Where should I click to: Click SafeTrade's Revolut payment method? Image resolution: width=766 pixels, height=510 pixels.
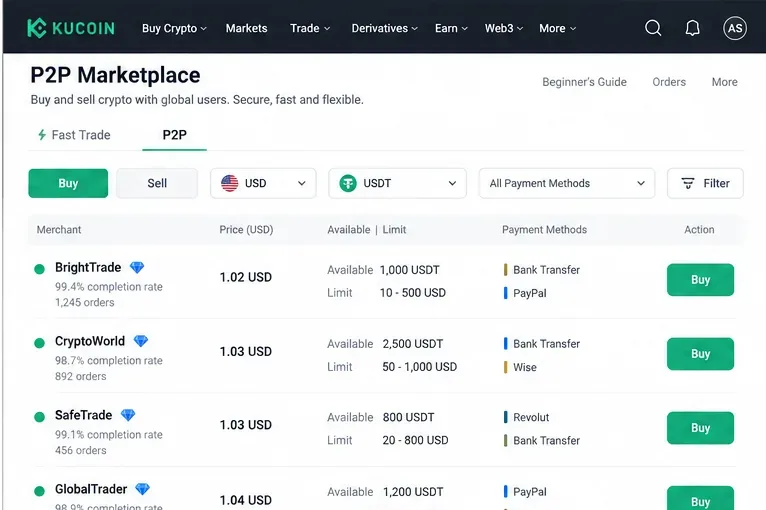point(531,417)
